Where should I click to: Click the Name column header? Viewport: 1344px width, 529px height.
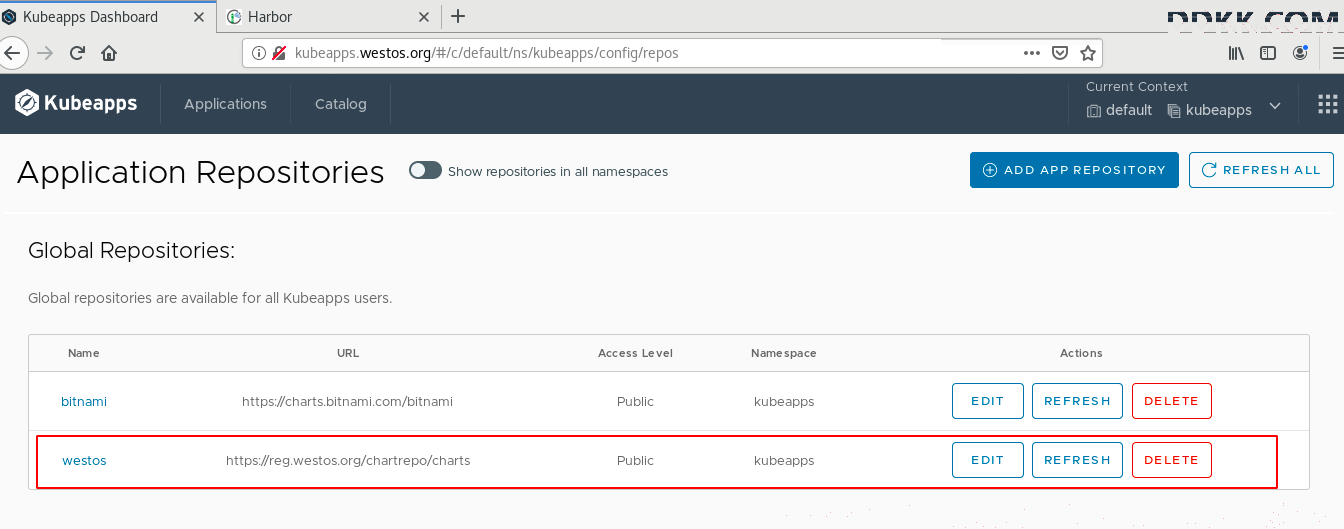(84, 353)
